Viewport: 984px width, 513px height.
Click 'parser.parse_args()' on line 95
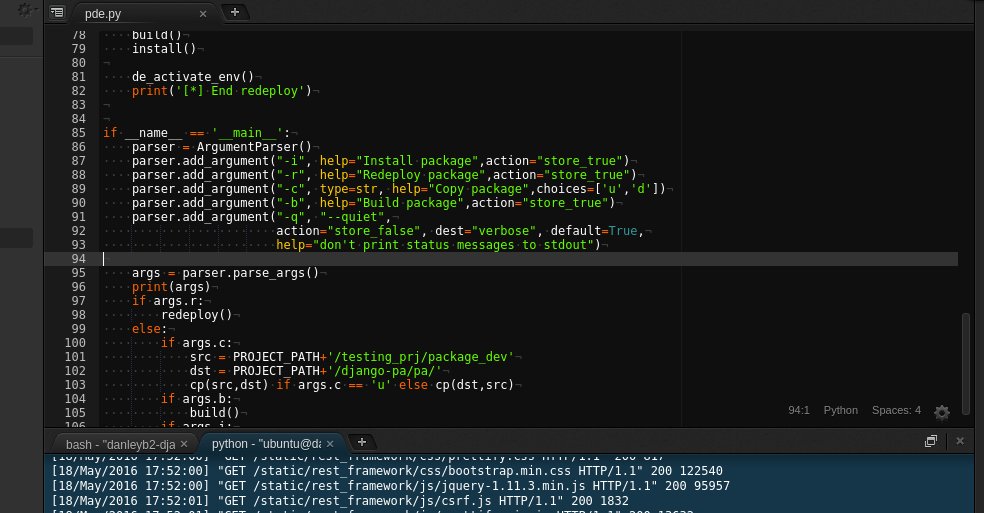(x=250, y=273)
